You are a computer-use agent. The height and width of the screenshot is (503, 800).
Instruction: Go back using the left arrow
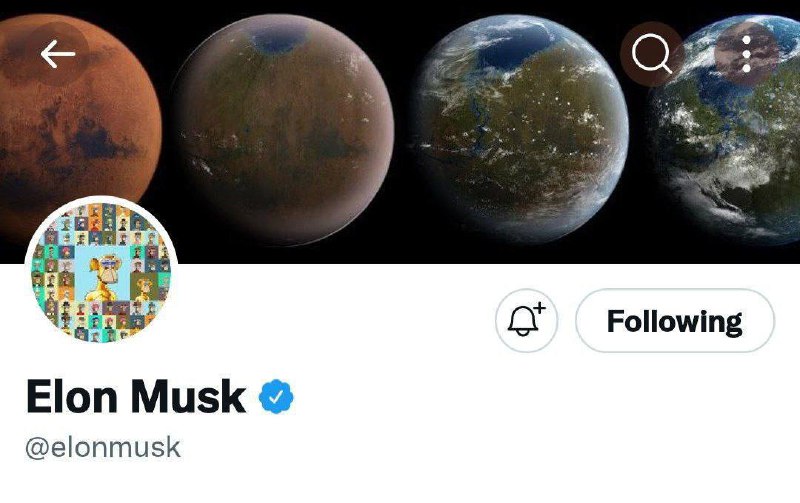coord(58,54)
